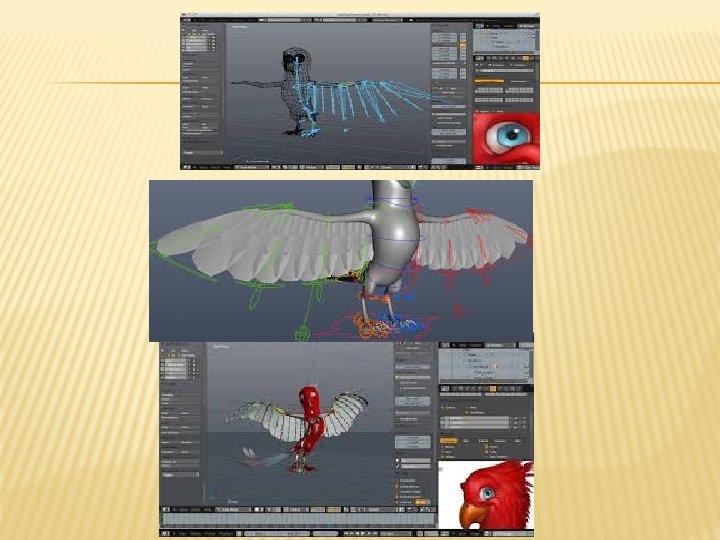Open the editor type menu in bottom timeline header
The width and height of the screenshot is (720, 540).
click(166, 534)
